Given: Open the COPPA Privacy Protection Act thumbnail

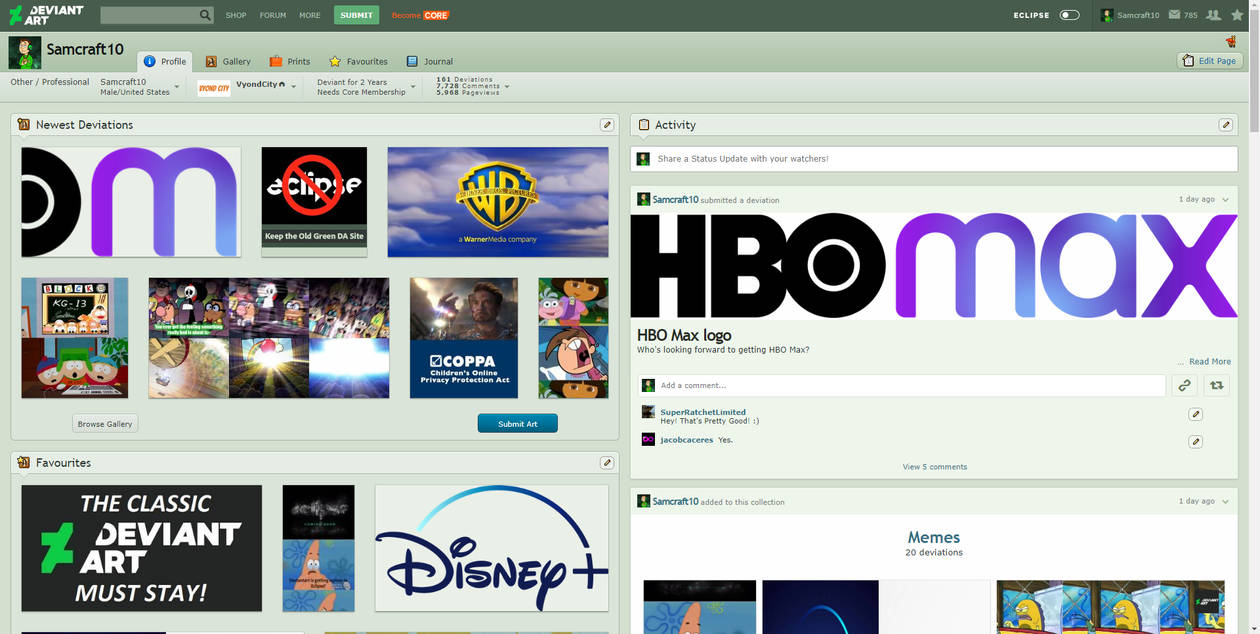Looking at the screenshot, I should coord(464,338).
